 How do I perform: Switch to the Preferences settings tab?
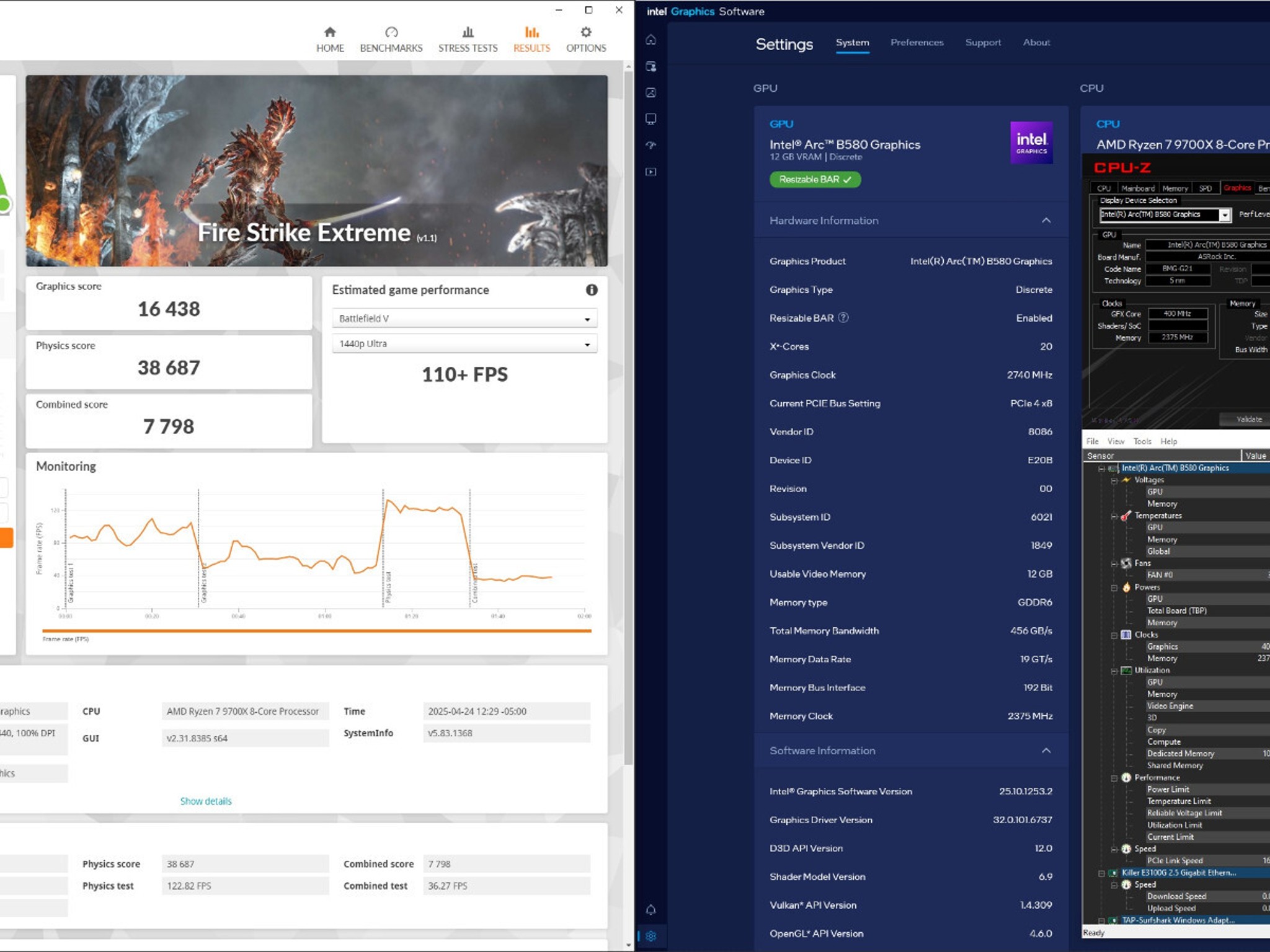click(917, 42)
